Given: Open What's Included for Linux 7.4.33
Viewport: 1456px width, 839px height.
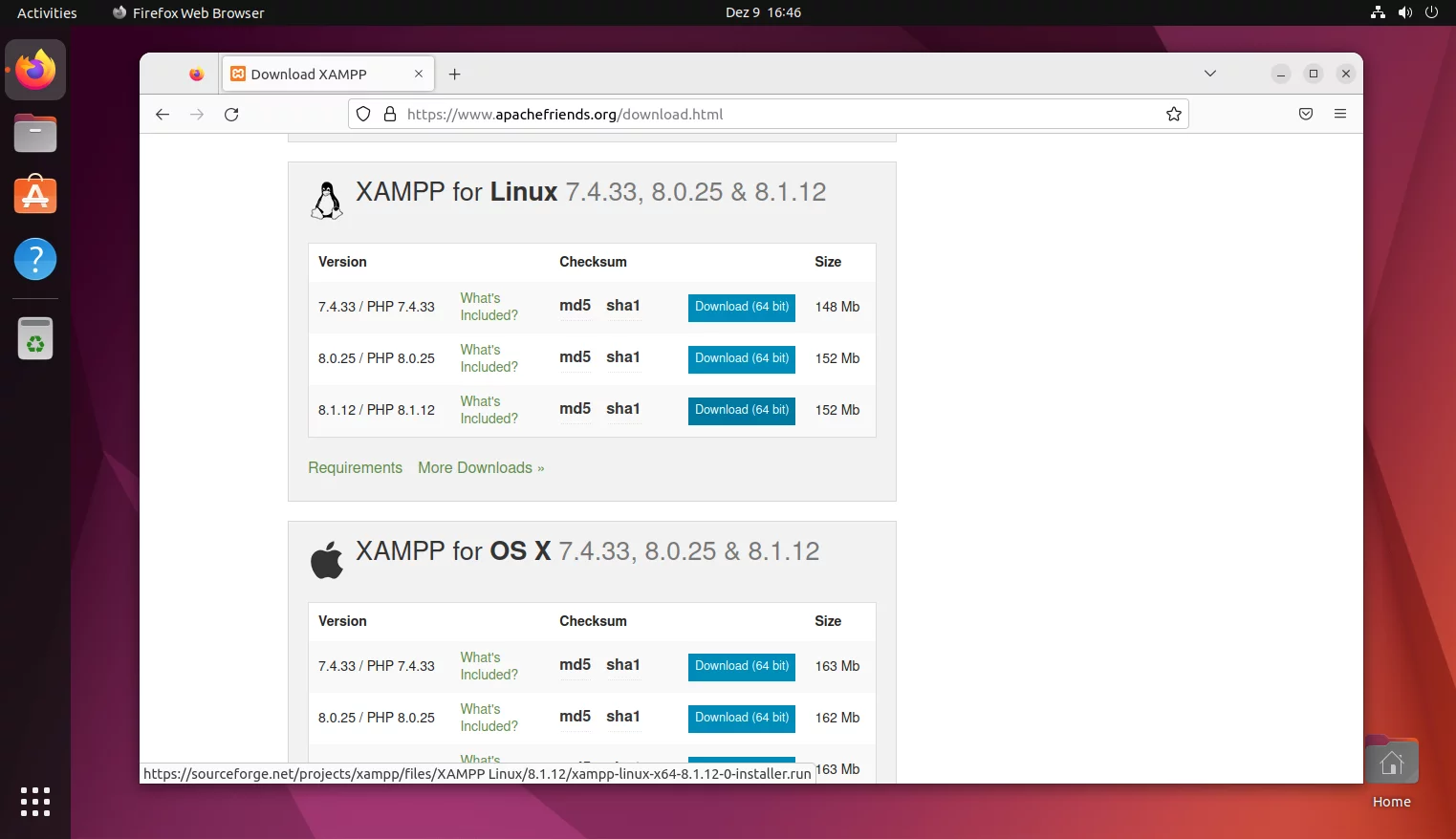Looking at the screenshot, I should coord(489,307).
